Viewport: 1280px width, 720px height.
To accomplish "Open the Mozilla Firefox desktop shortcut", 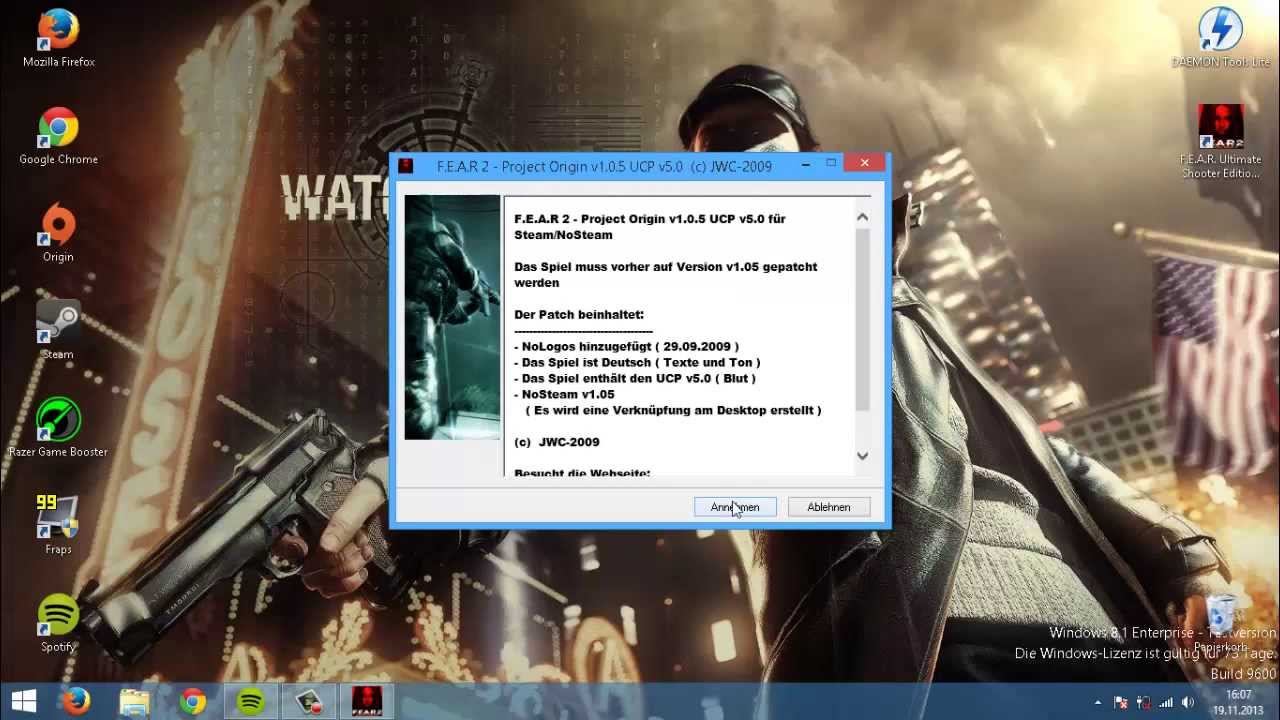I will click(x=58, y=40).
